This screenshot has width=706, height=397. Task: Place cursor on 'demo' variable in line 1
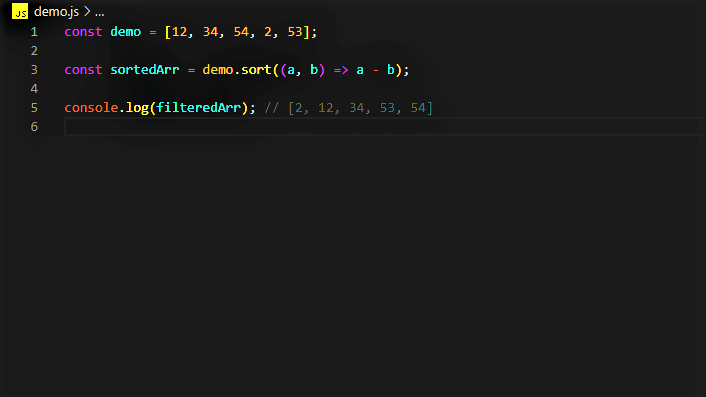tap(126, 32)
